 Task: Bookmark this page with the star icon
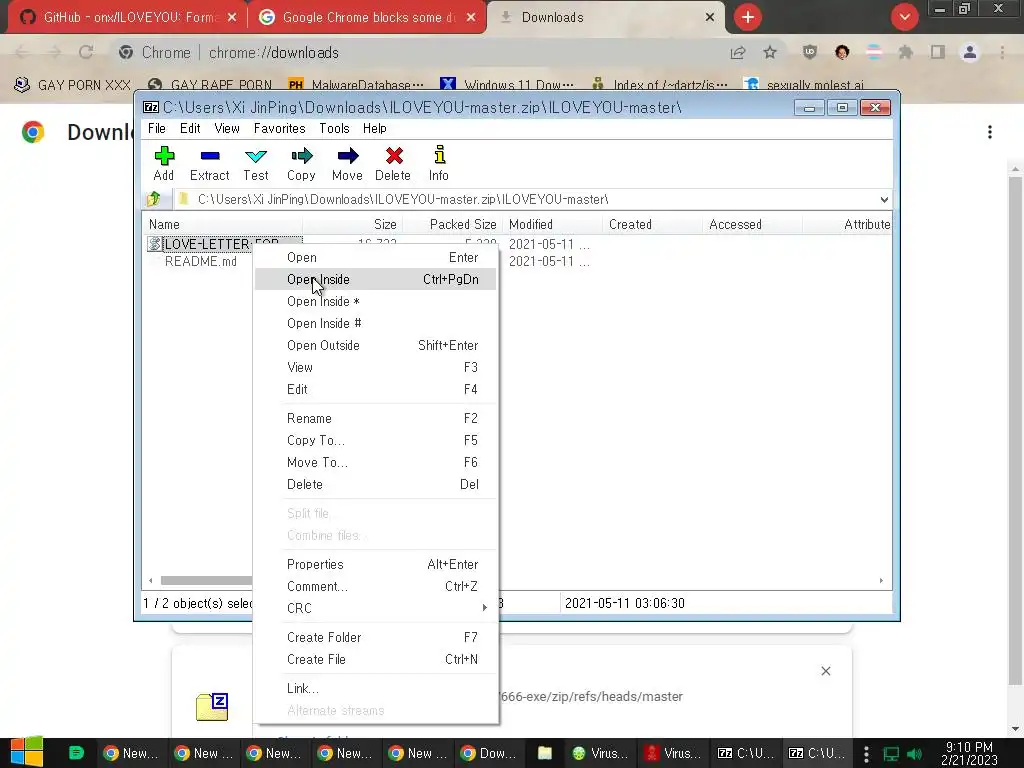pos(770,52)
